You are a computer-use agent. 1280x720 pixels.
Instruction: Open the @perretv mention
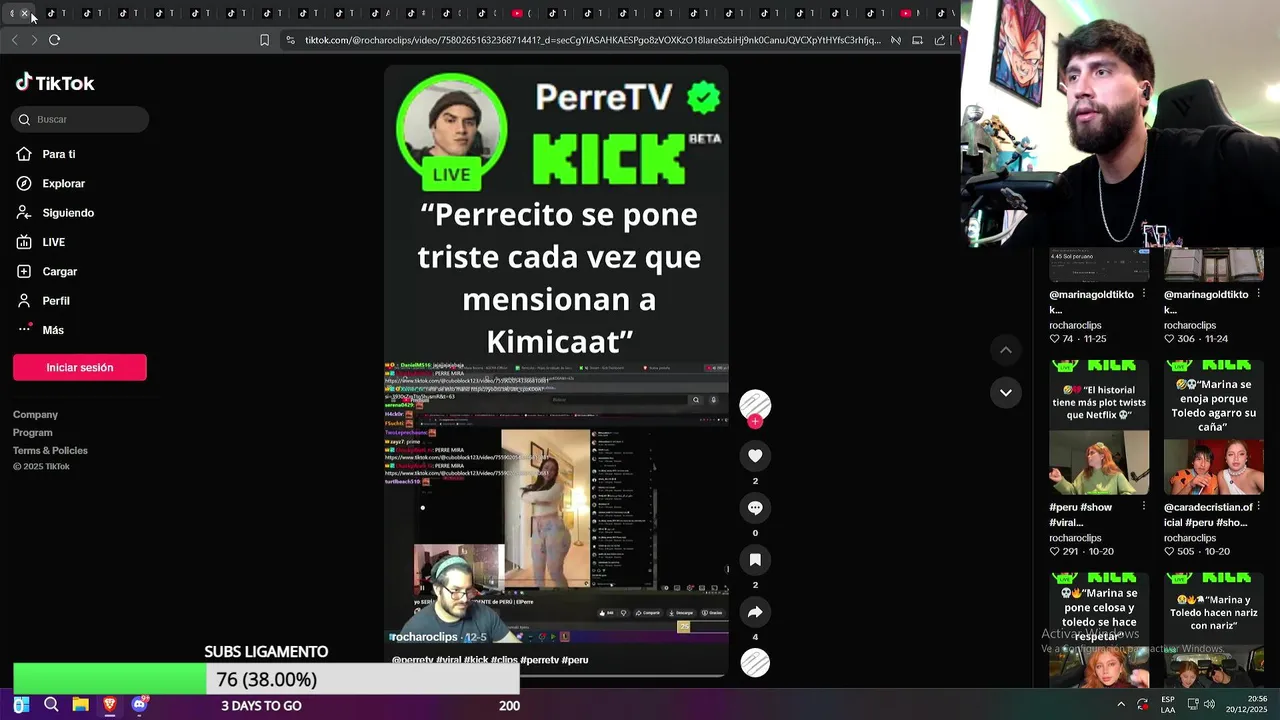coord(413,660)
